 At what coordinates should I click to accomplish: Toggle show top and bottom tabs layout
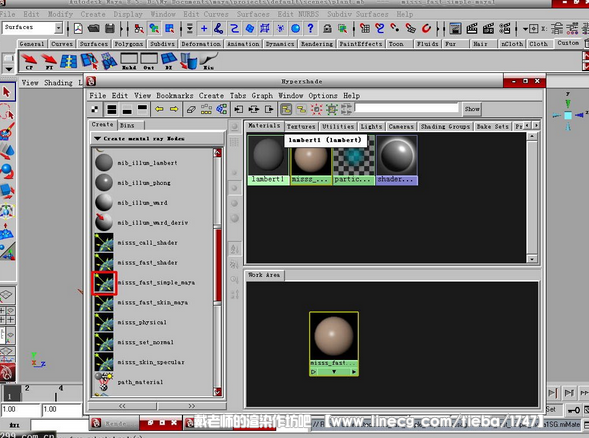point(112,109)
